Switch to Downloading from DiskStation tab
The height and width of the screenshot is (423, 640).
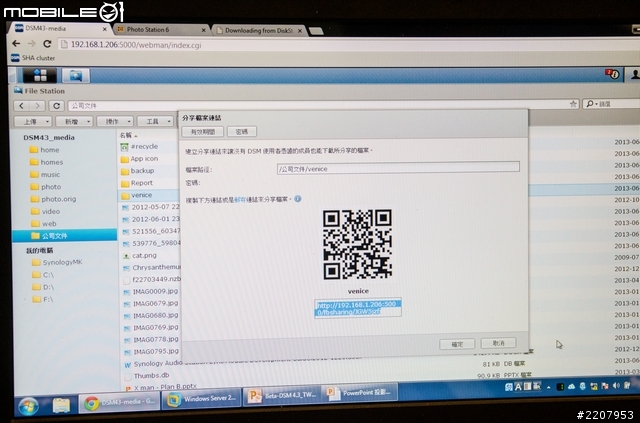tap(259, 30)
